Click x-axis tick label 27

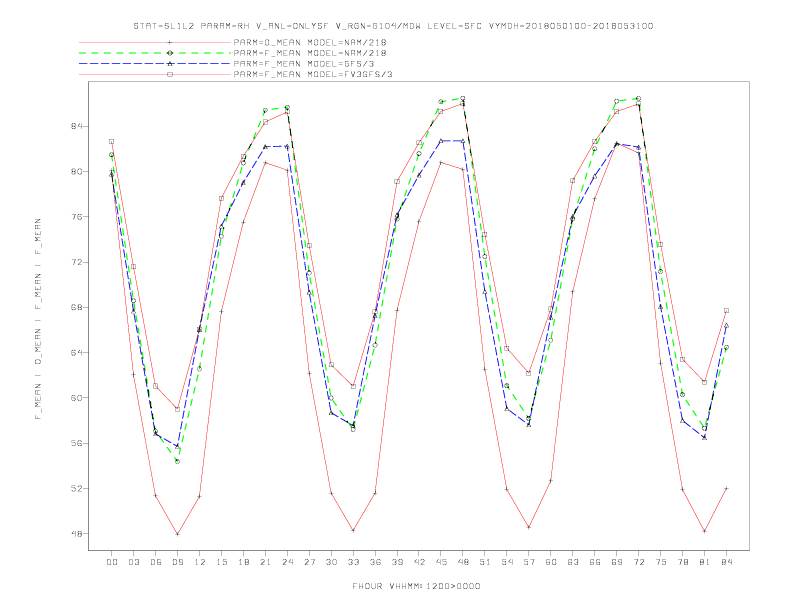[x=309, y=562]
